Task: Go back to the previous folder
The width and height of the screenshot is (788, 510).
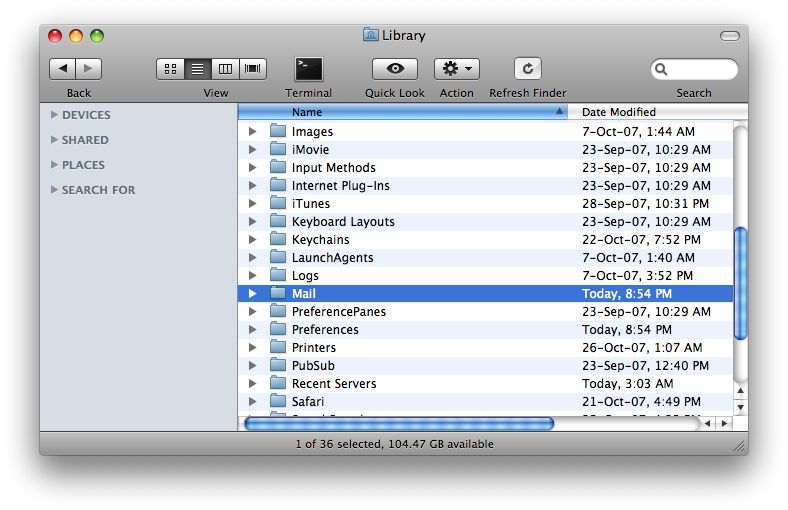Action: pos(62,69)
